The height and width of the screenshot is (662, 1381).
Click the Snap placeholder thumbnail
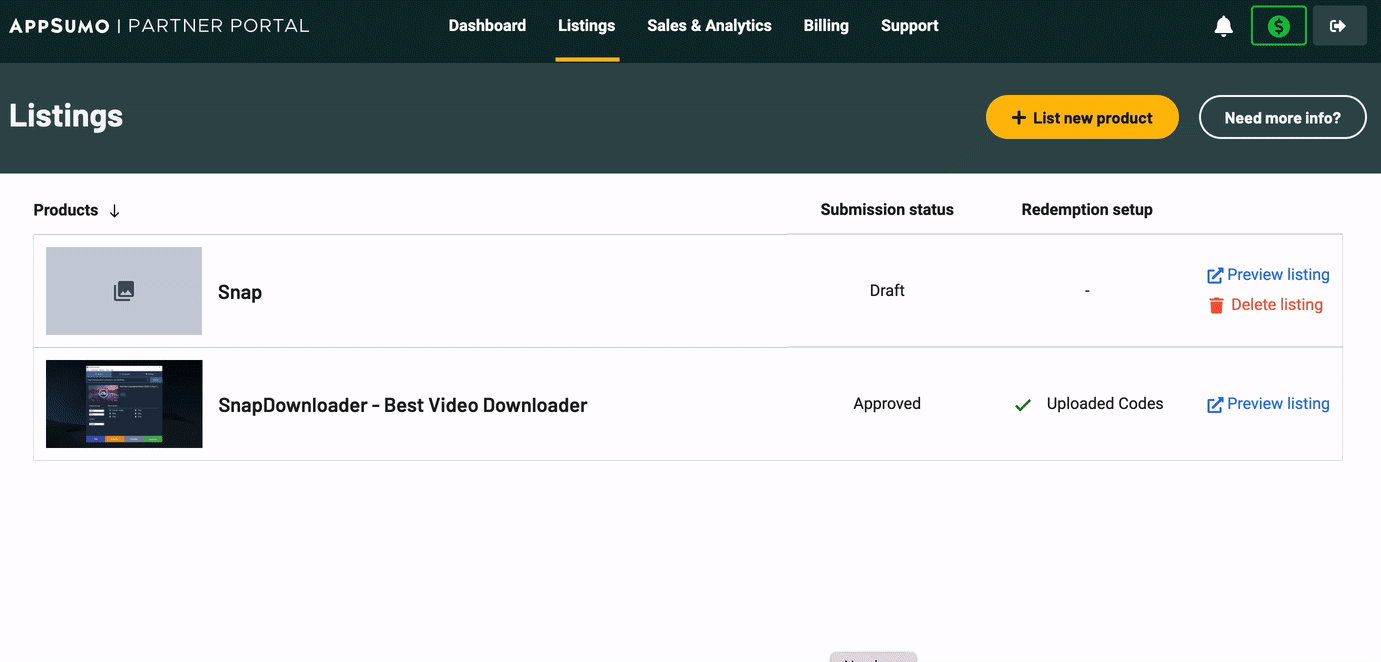pos(124,291)
